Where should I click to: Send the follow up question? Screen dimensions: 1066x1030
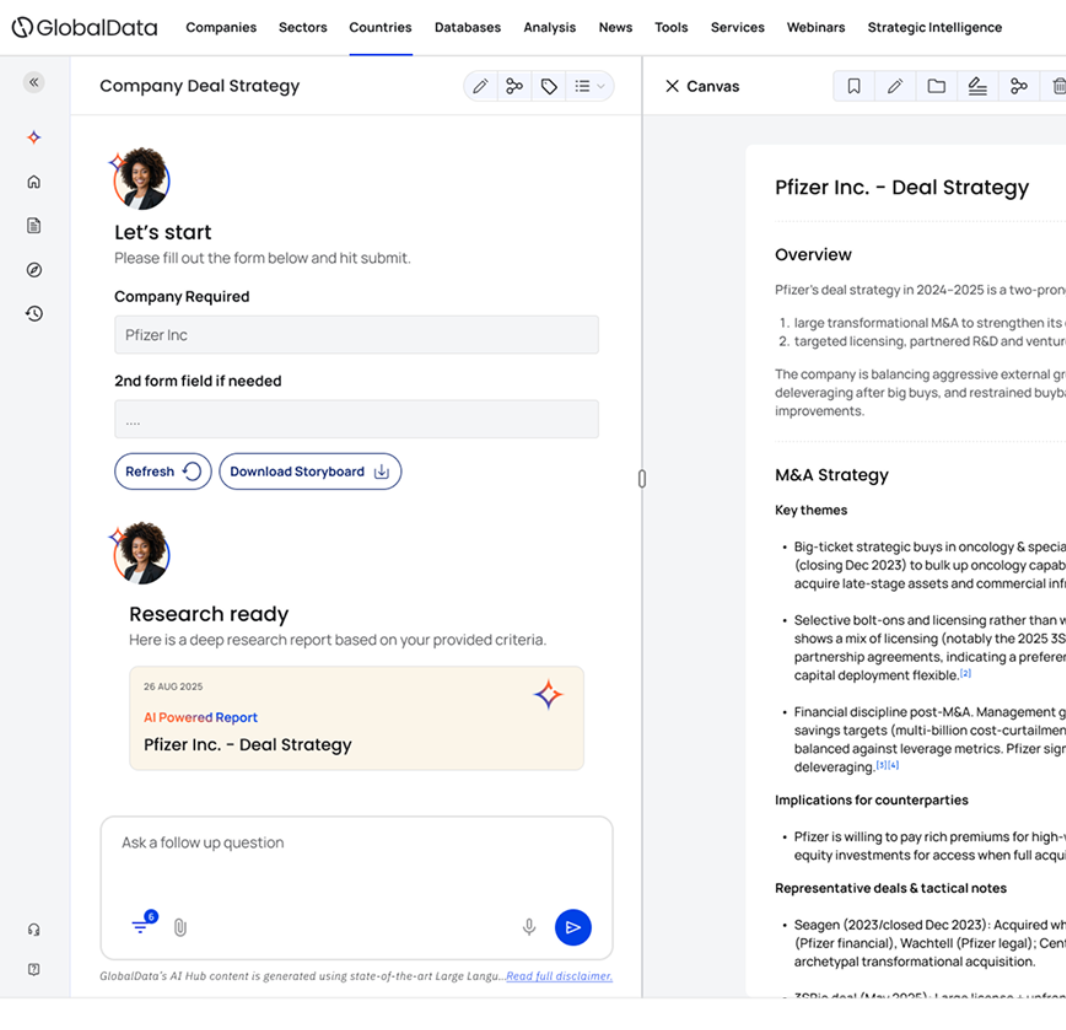573,927
